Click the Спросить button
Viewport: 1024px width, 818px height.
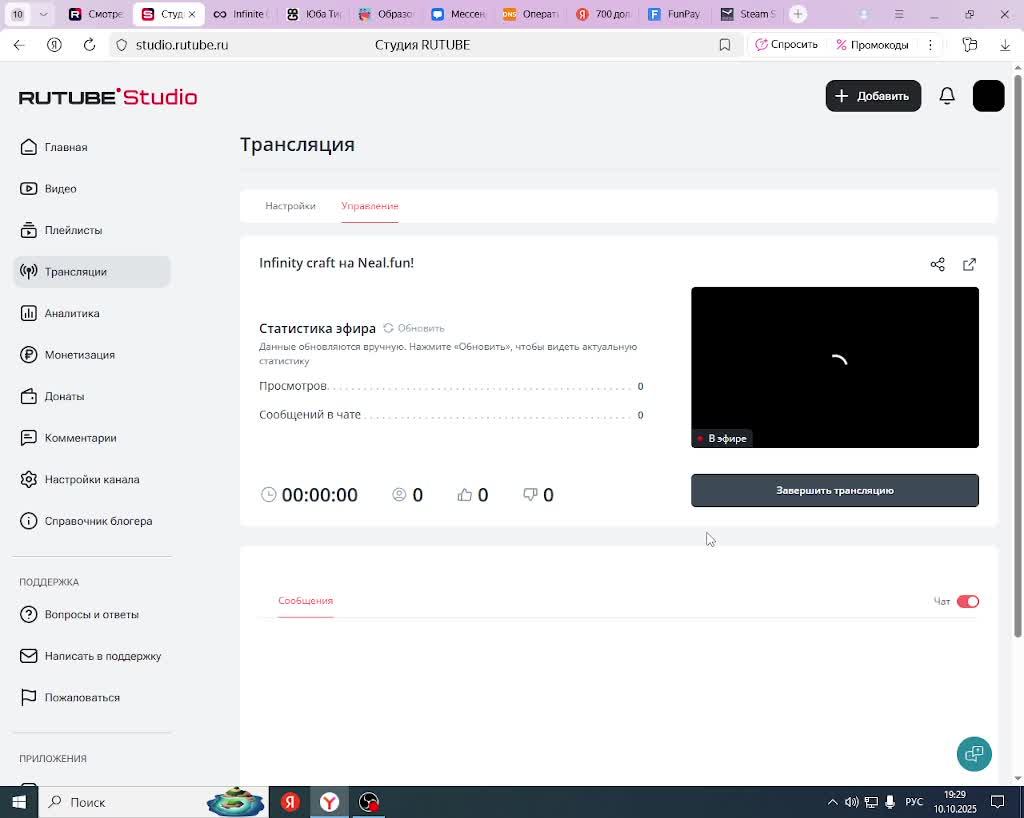(786, 44)
